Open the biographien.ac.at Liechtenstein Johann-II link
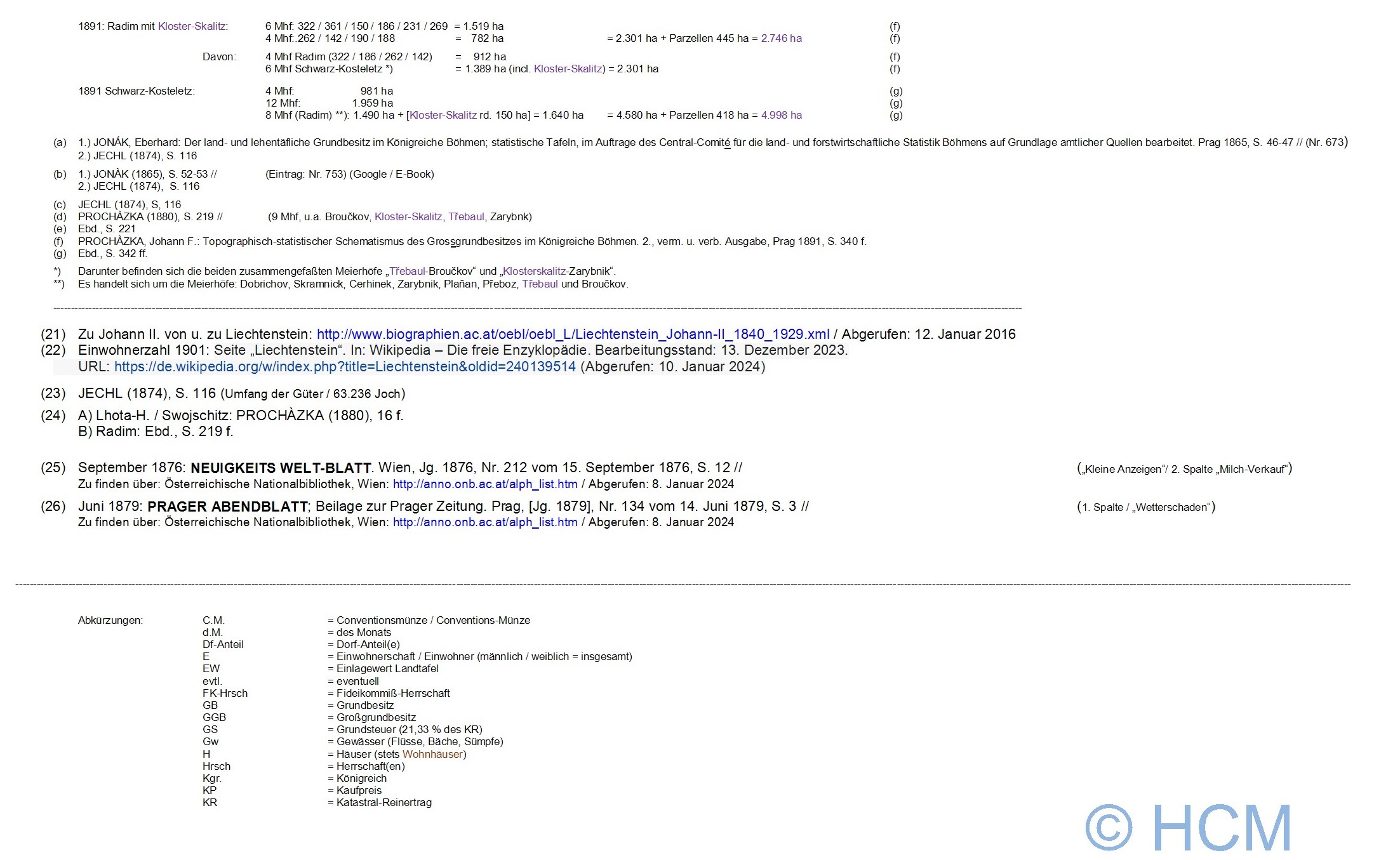 click(573, 334)
